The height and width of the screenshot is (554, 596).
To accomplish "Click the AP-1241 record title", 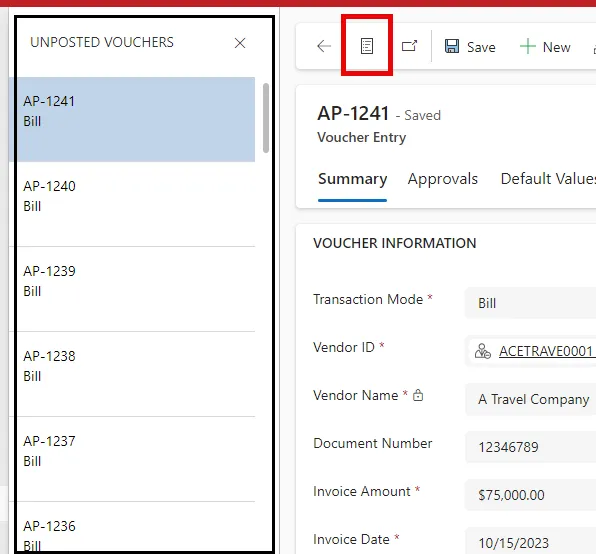I will click(353, 113).
